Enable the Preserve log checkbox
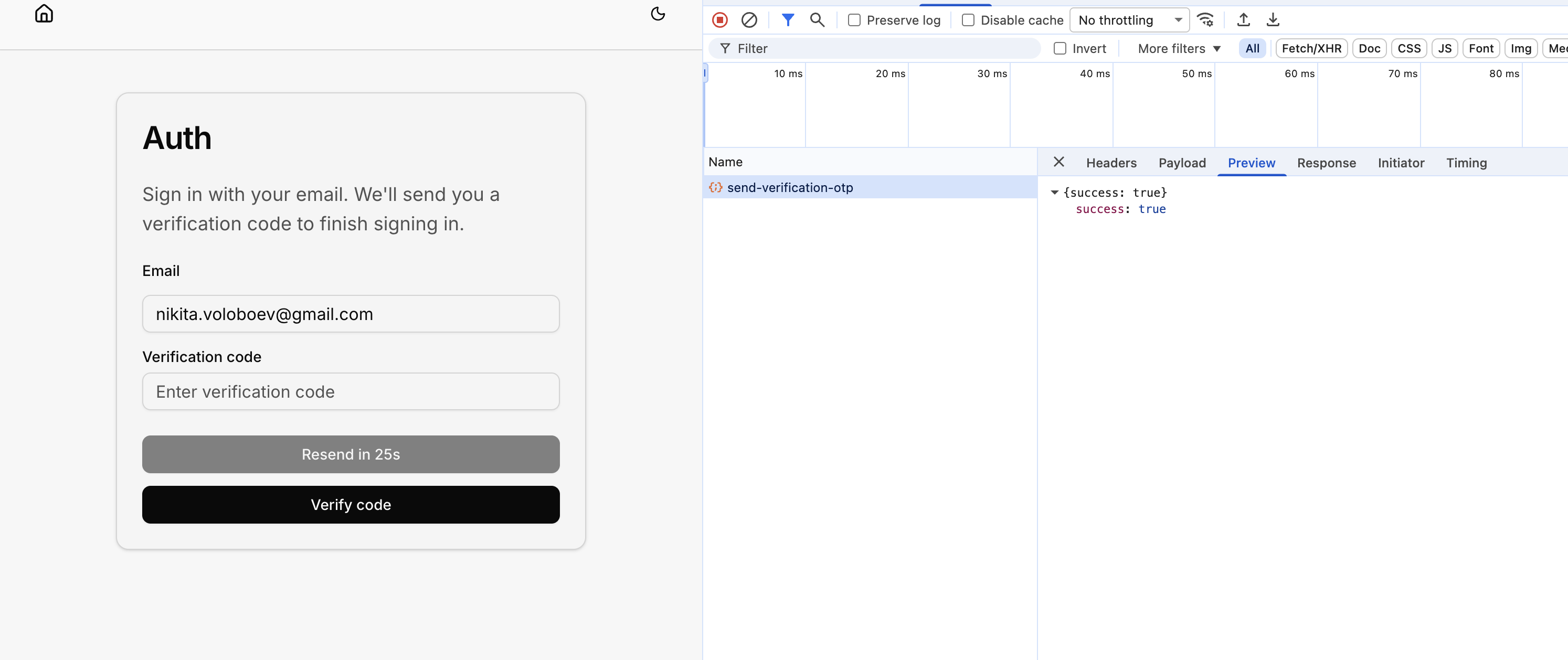Image resolution: width=1568 pixels, height=660 pixels. (x=854, y=20)
